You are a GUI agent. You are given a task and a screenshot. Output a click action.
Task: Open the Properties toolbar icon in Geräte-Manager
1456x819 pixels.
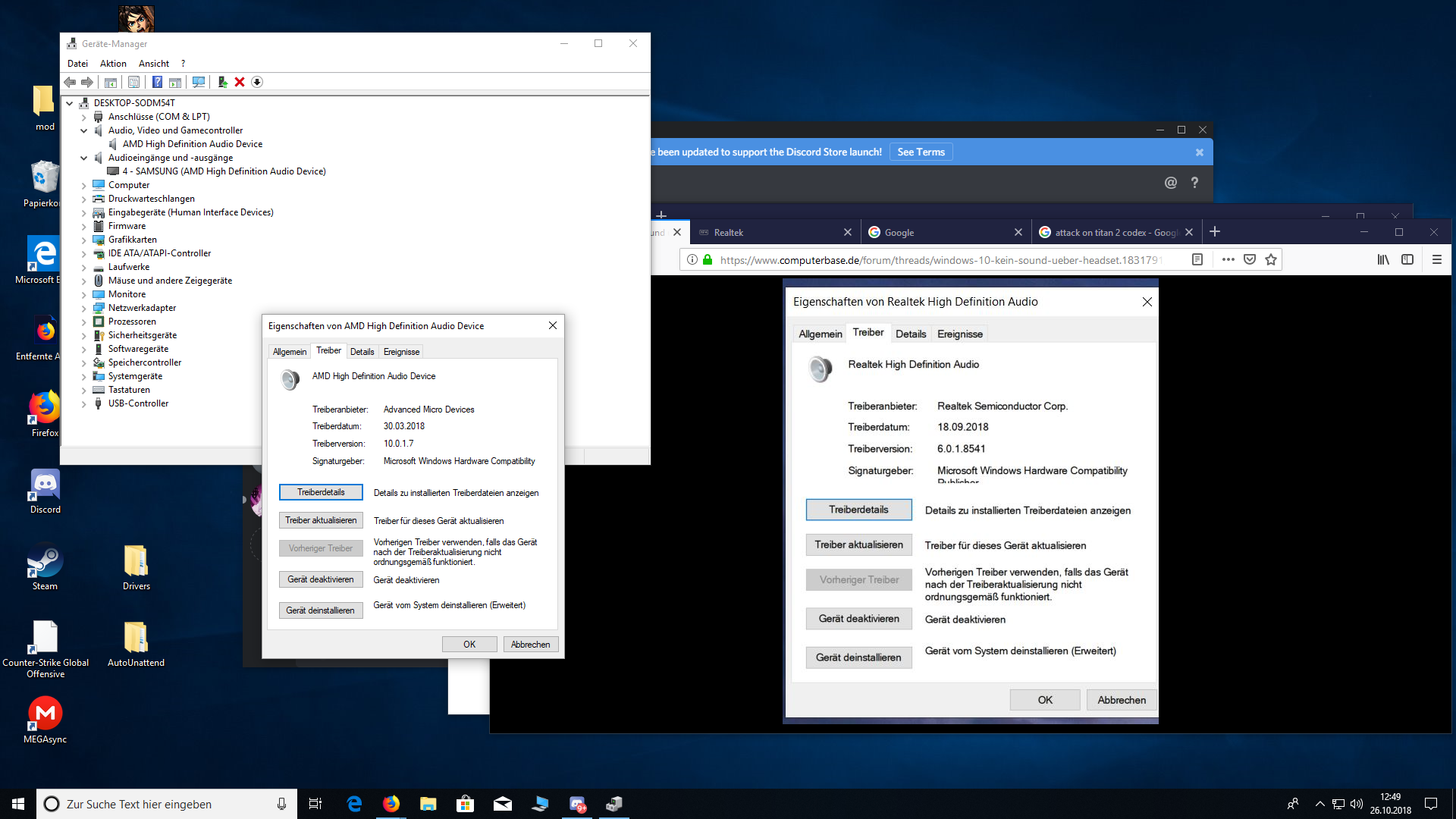coord(133,82)
